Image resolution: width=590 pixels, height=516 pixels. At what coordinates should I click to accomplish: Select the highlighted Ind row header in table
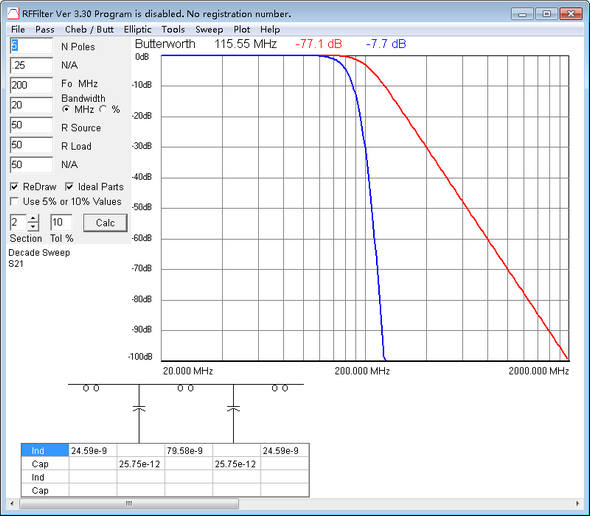(x=45, y=451)
